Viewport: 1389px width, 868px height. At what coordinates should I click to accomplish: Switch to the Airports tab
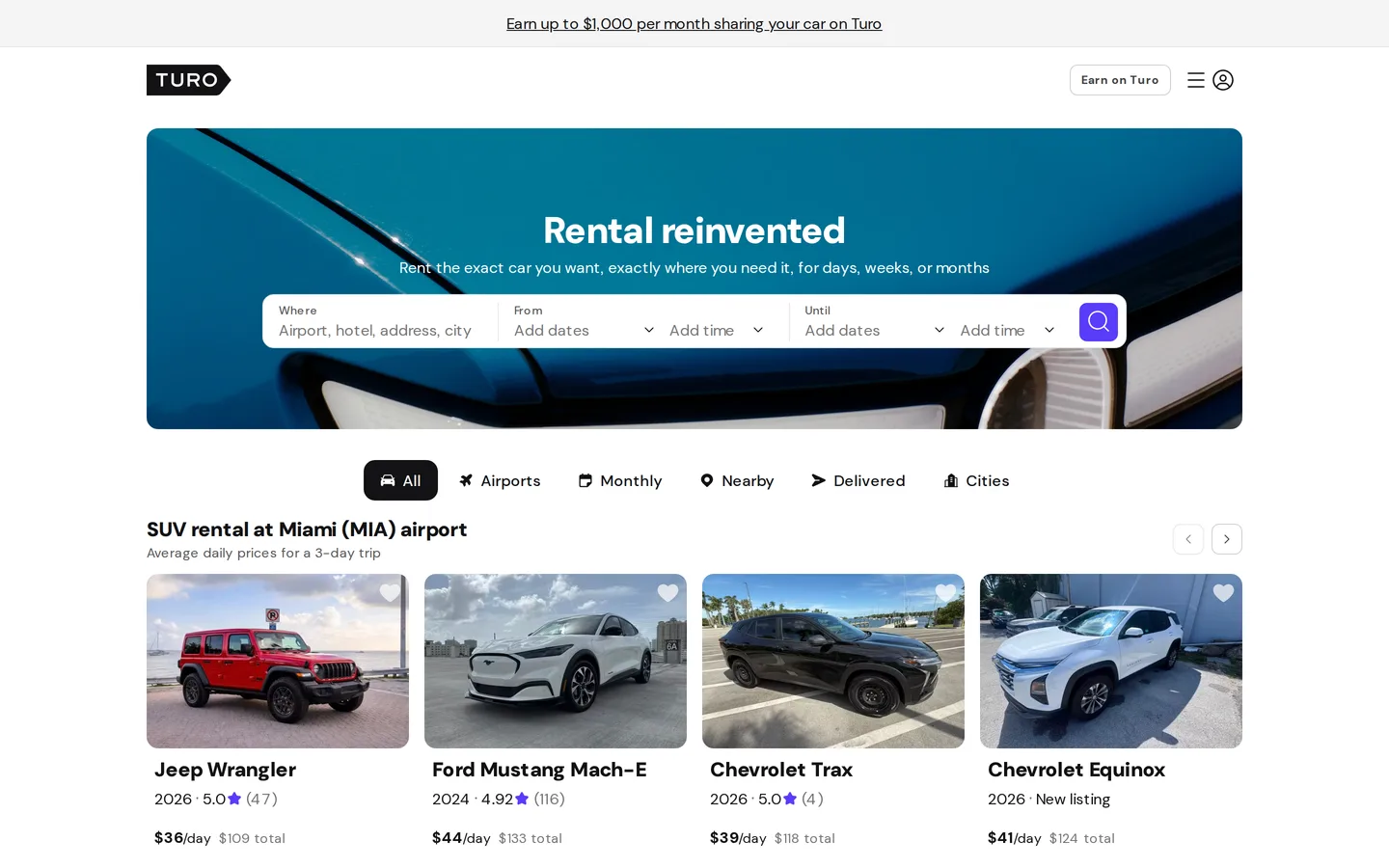pyautogui.click(x=500, y=480)
